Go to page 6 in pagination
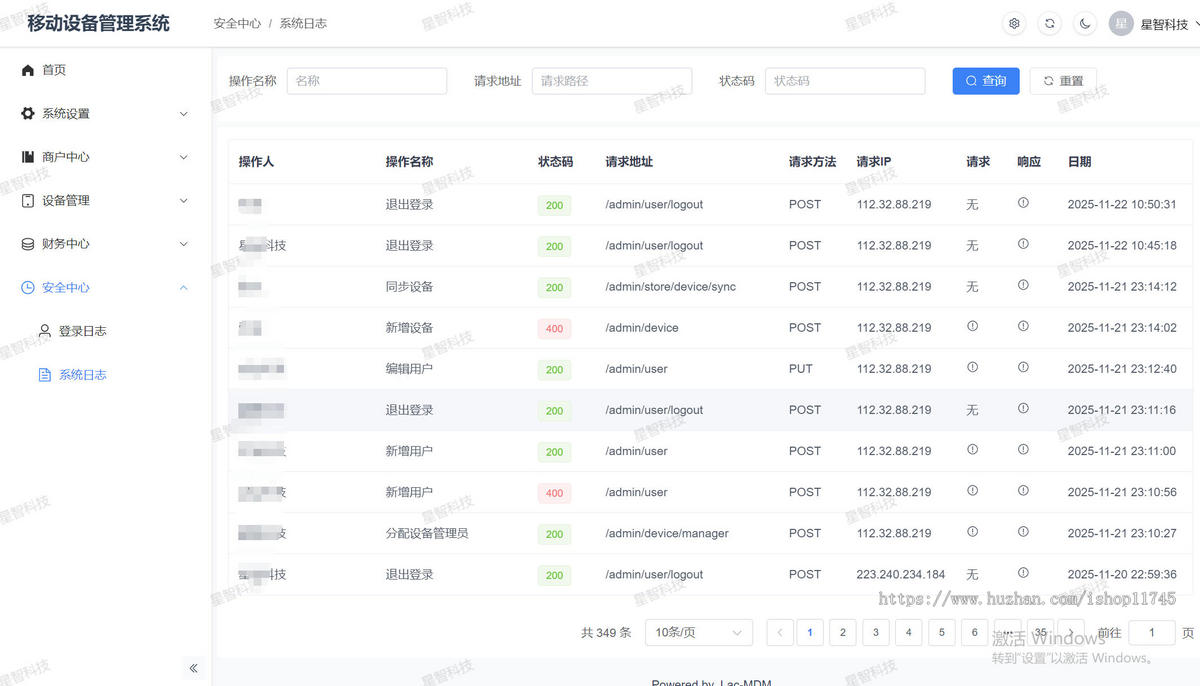This screenshot has height=686, width=1200. (975, 632)
